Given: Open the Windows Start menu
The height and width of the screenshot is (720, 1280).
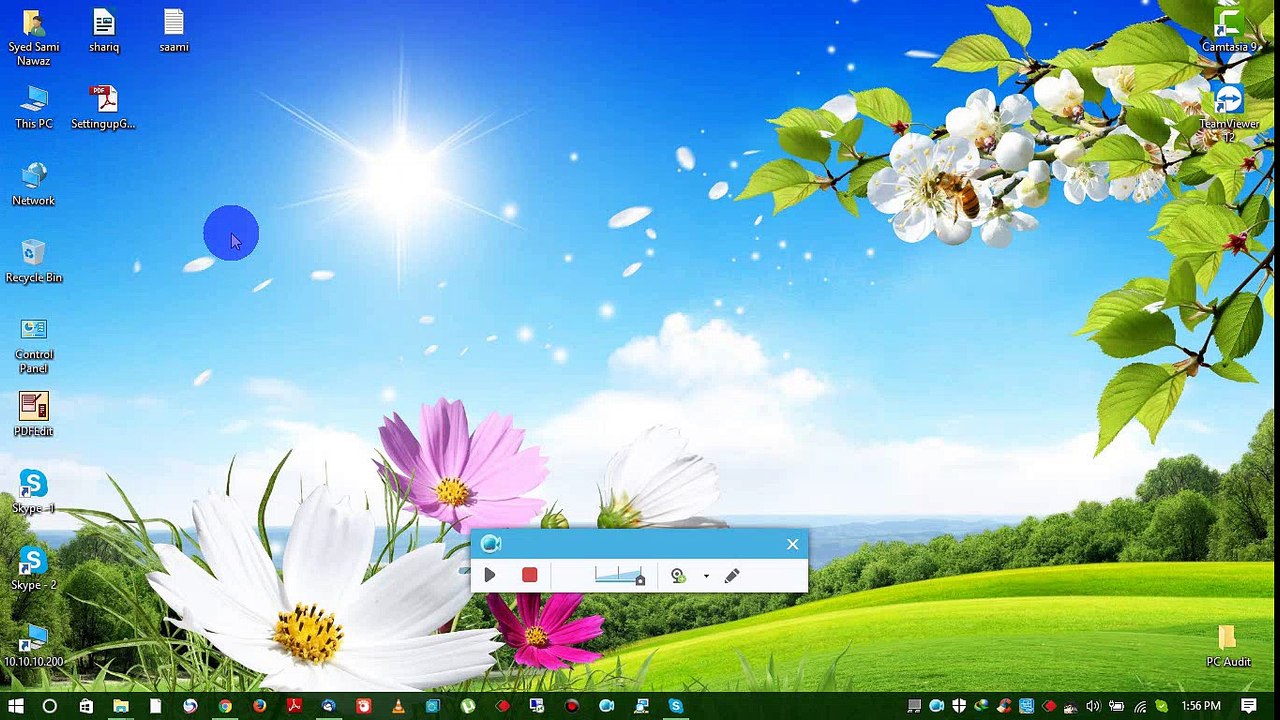Looking at the screenshot, I should tap(15, 706).
